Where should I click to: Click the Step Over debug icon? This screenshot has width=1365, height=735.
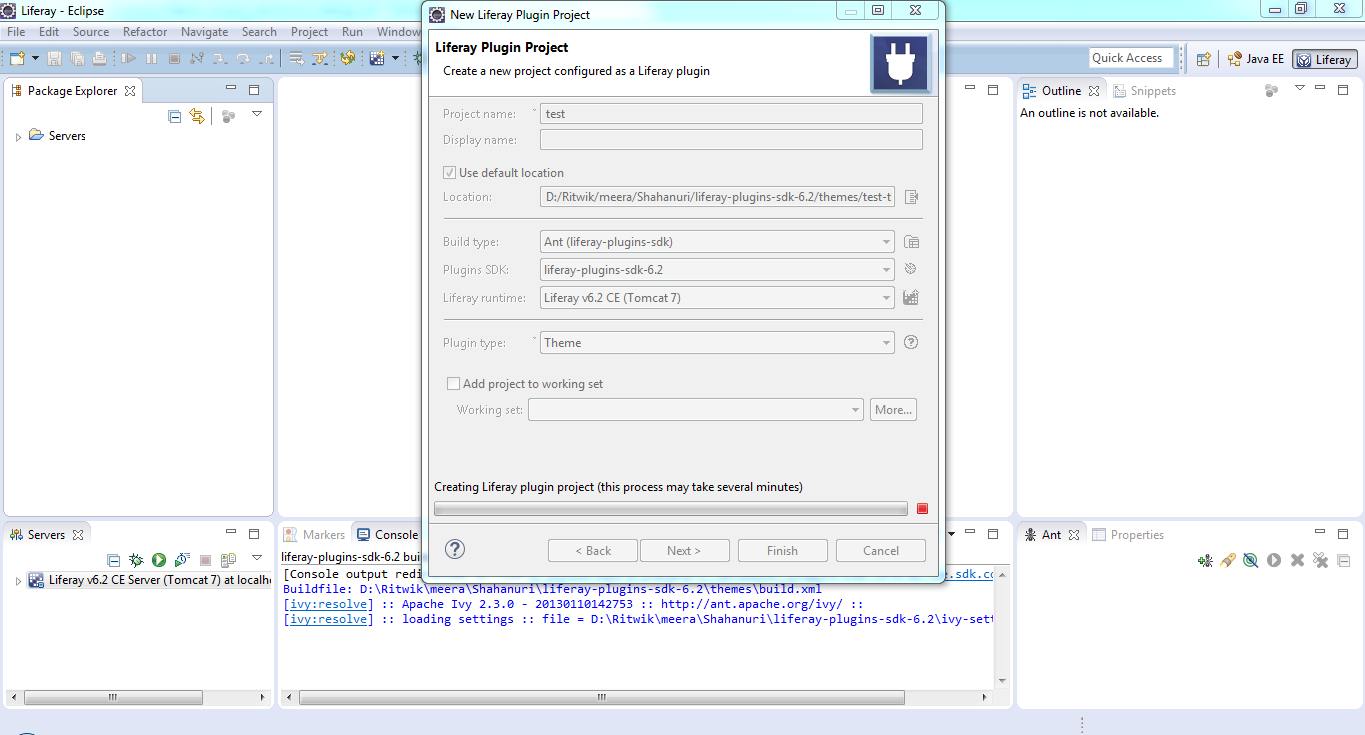(x=242, y=59)
